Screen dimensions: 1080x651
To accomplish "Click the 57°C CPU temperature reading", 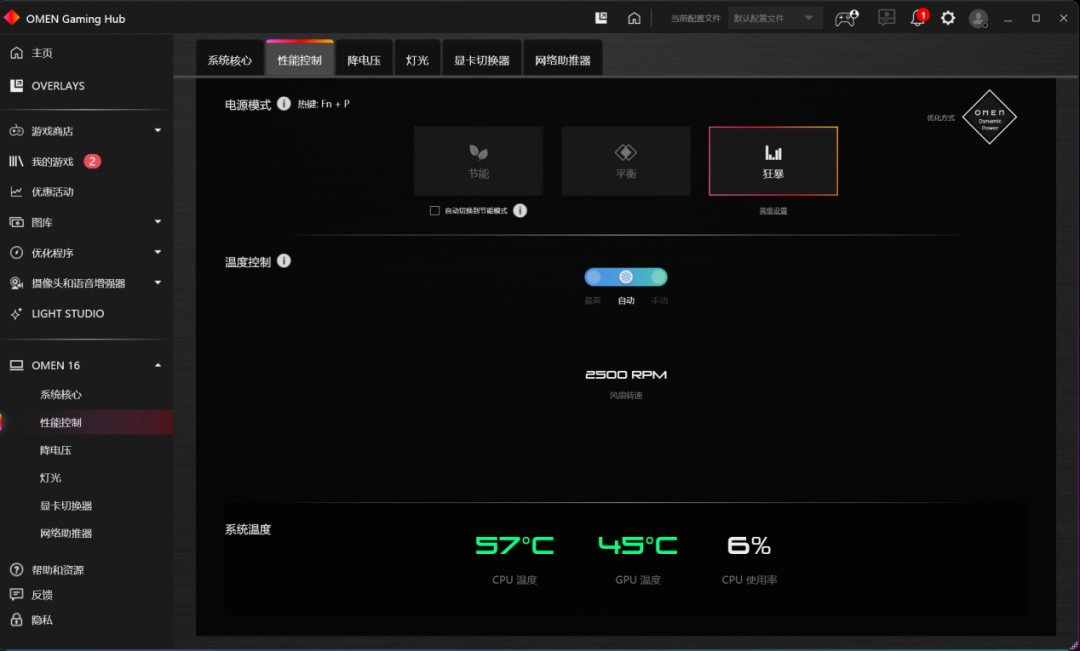I will click(515, 546).
